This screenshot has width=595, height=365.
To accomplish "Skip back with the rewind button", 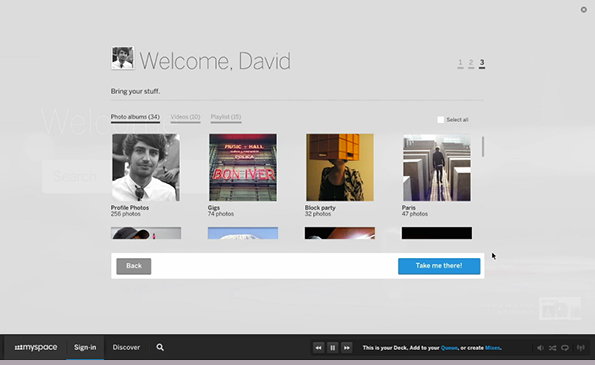I will click(318, 348).
